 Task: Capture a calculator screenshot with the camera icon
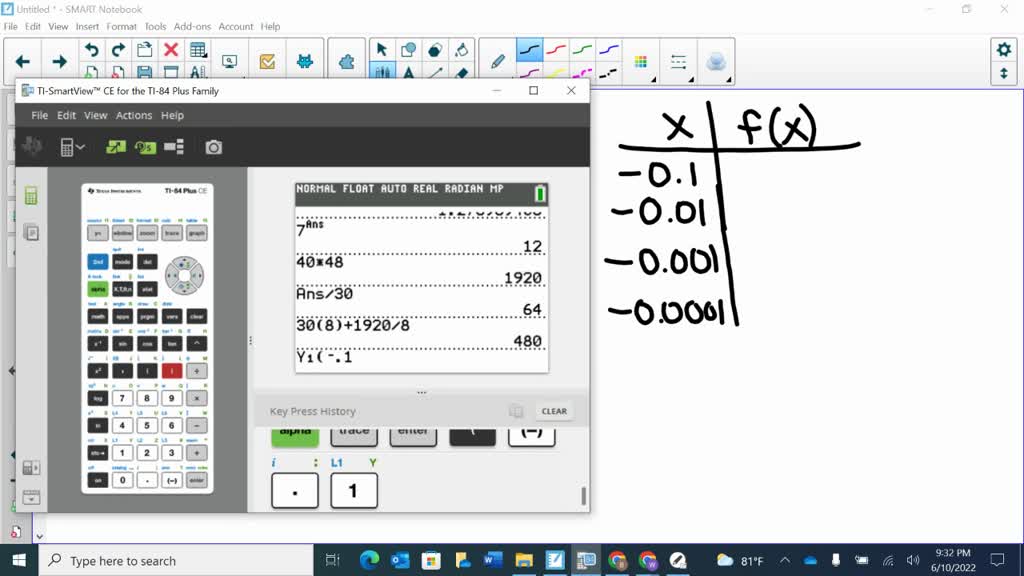[216, 147]
